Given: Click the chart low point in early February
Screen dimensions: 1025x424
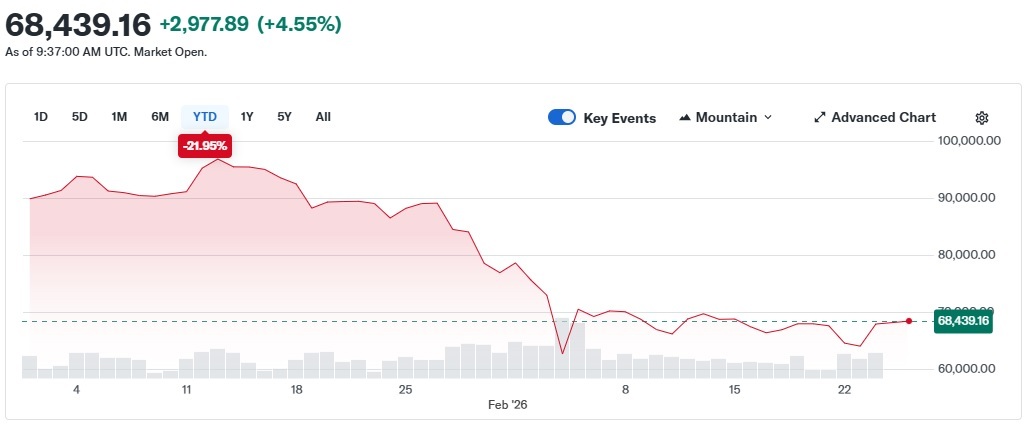Looking at the screenshot, I should [562, 353].
